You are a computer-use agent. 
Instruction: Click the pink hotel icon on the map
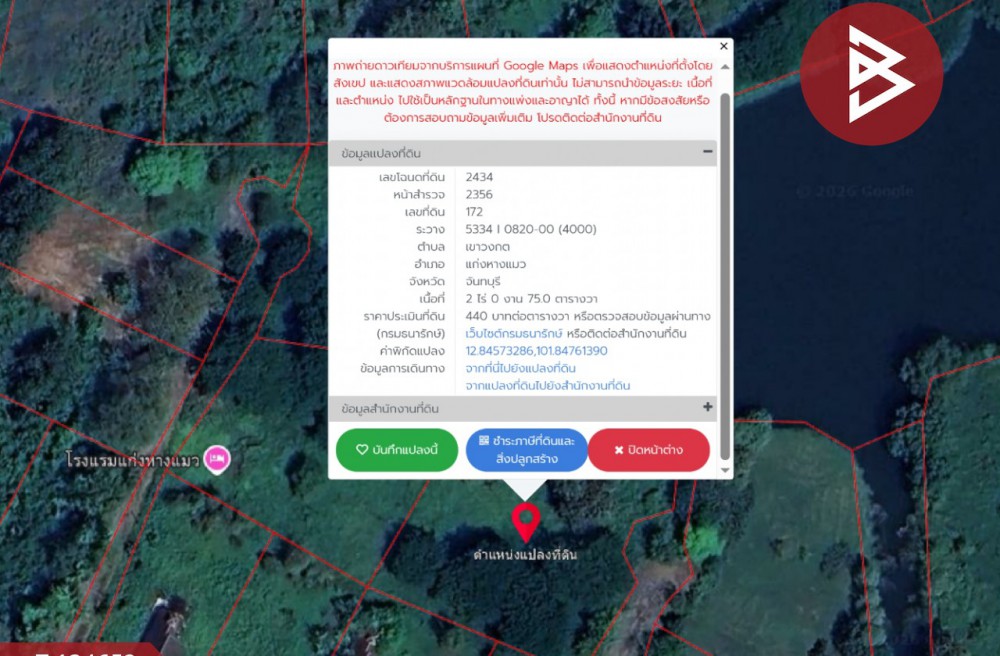pos(217,459)
